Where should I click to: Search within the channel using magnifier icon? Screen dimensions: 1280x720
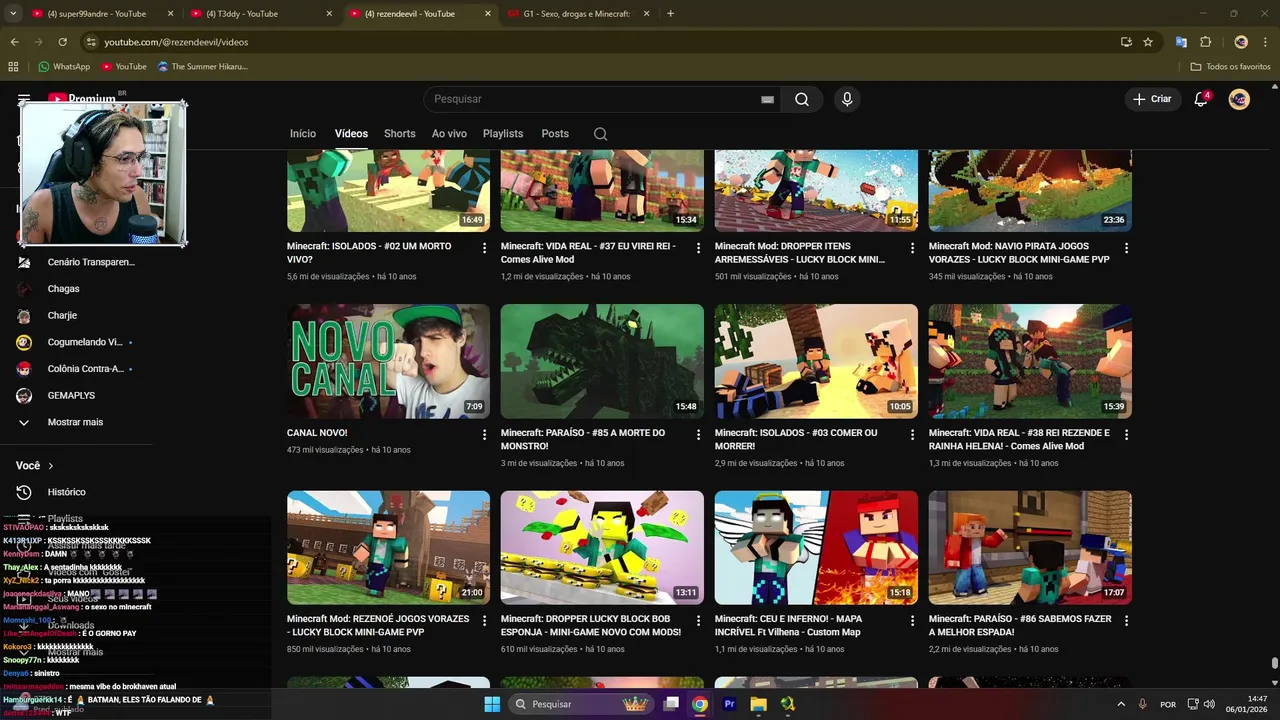pyautogui.click(x=600, y=134)
